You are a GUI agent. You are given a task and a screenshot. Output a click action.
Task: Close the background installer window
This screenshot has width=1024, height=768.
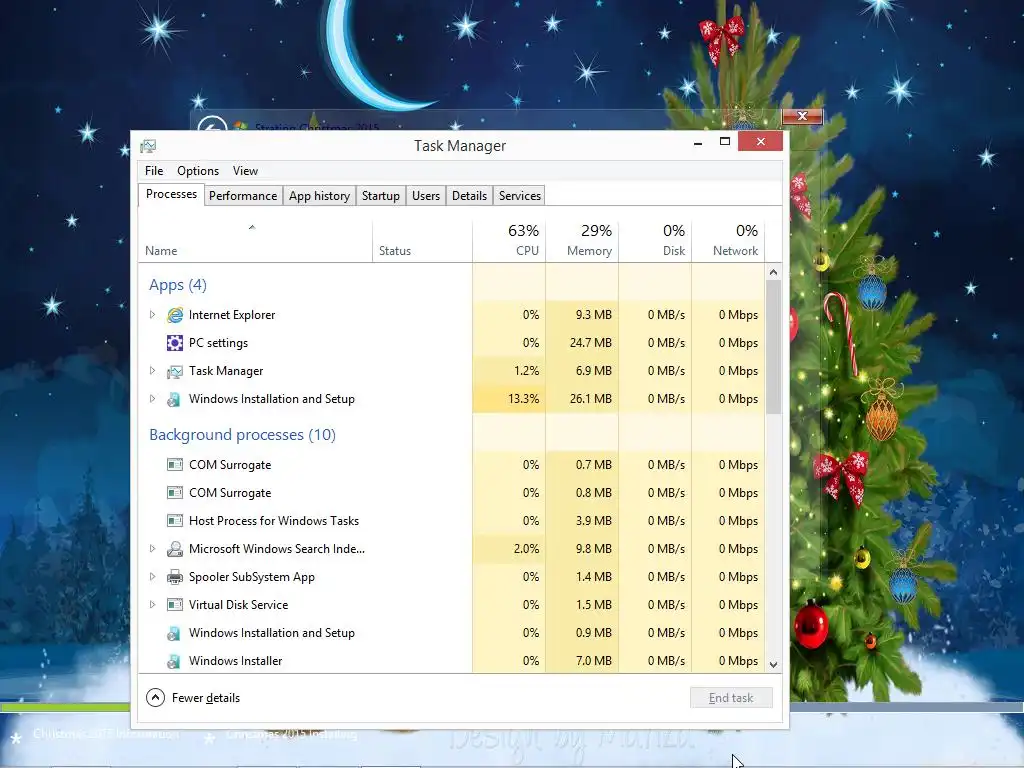(802, 116)
